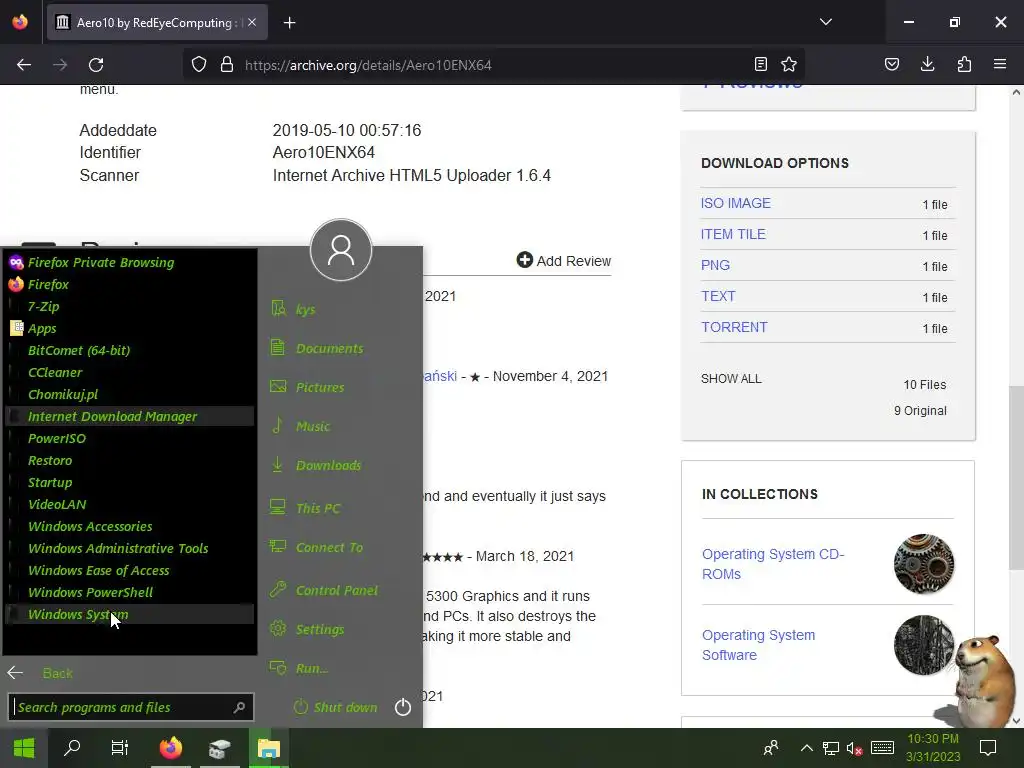
Task: Click the Windows Start button on taskbar
Action: pos(24,748)
